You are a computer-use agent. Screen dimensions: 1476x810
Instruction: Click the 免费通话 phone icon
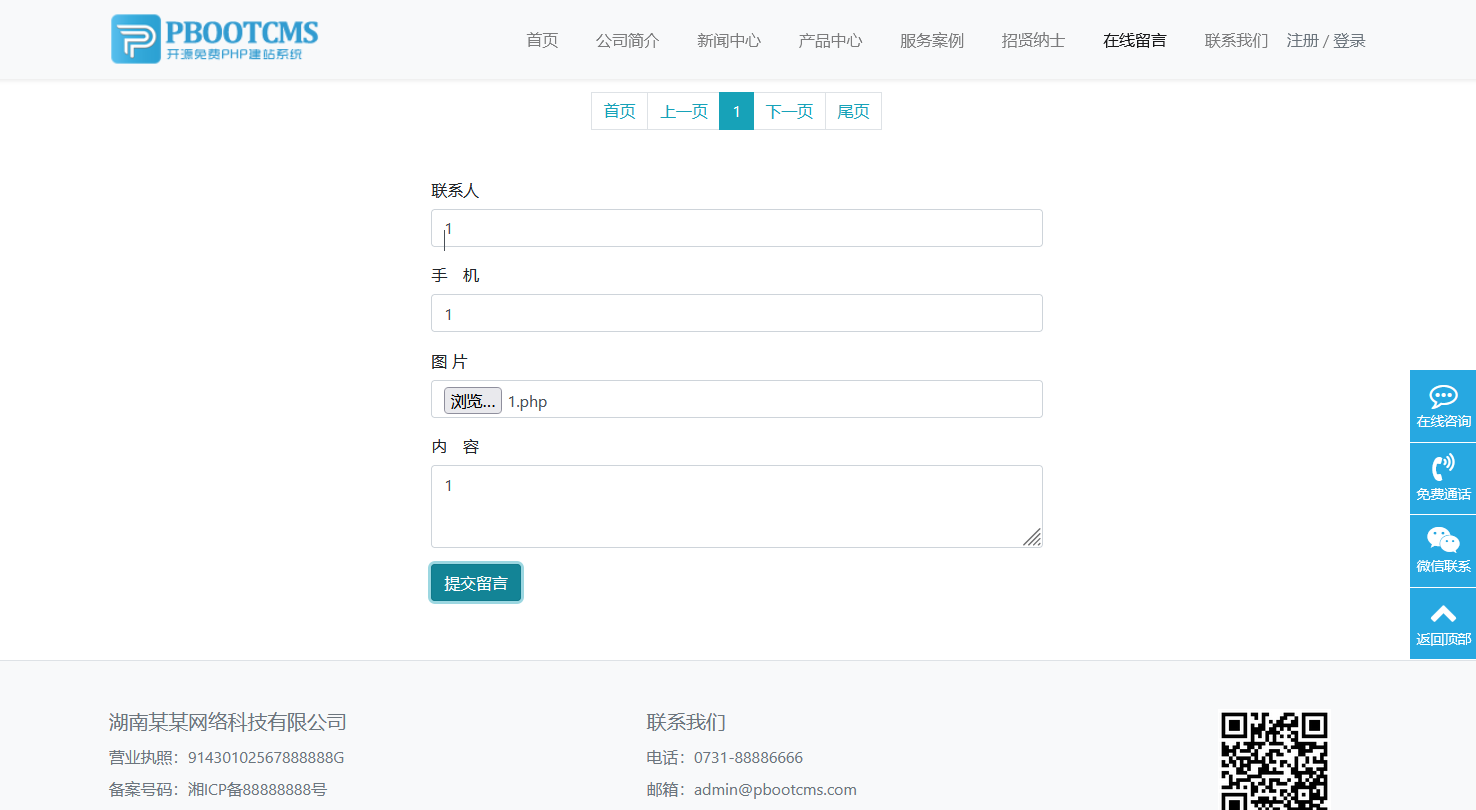pos(1442,477)
